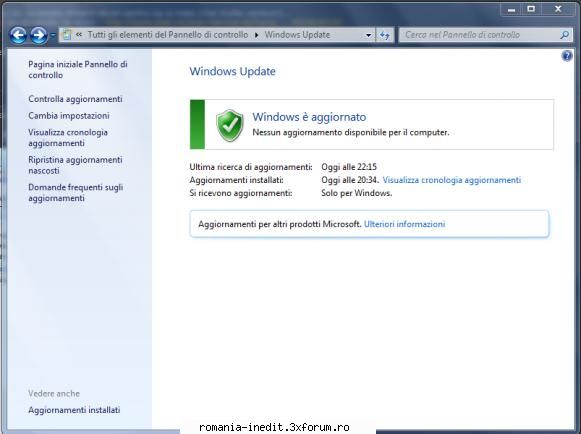Minimize the Windows Update window
Screen dimensions: 581x434
(x=511, y=9)
